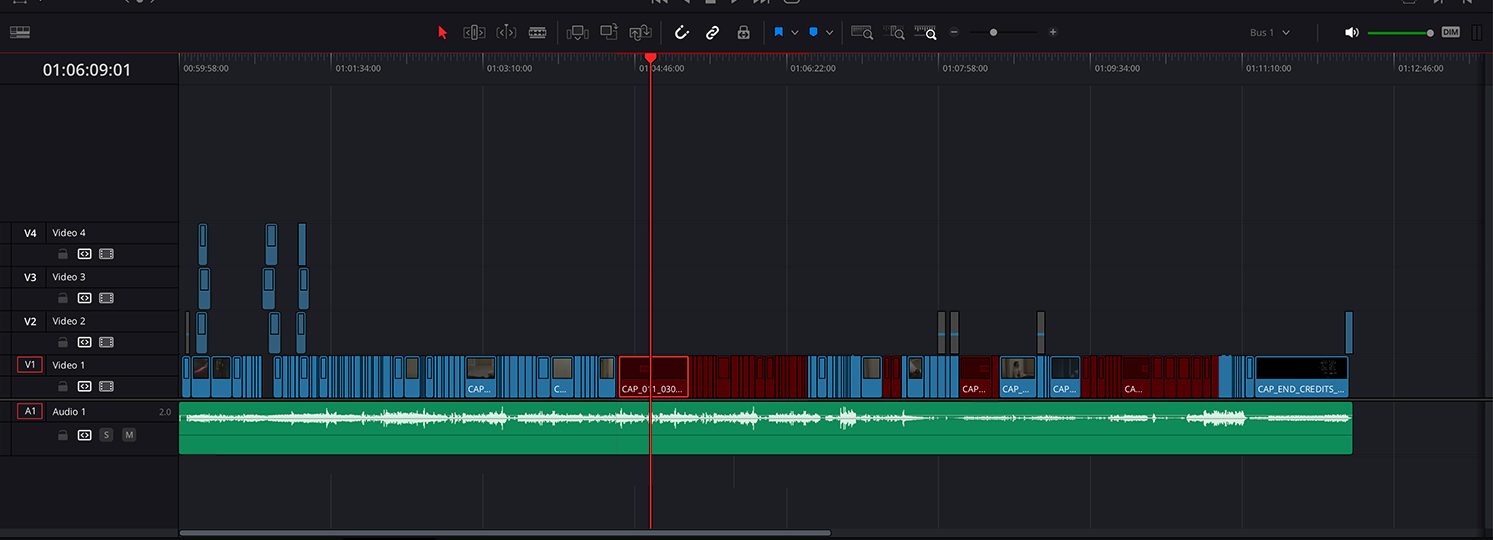Toggle auto track selector on Video 3
The image size is (1493, 540).
(84, 298)
